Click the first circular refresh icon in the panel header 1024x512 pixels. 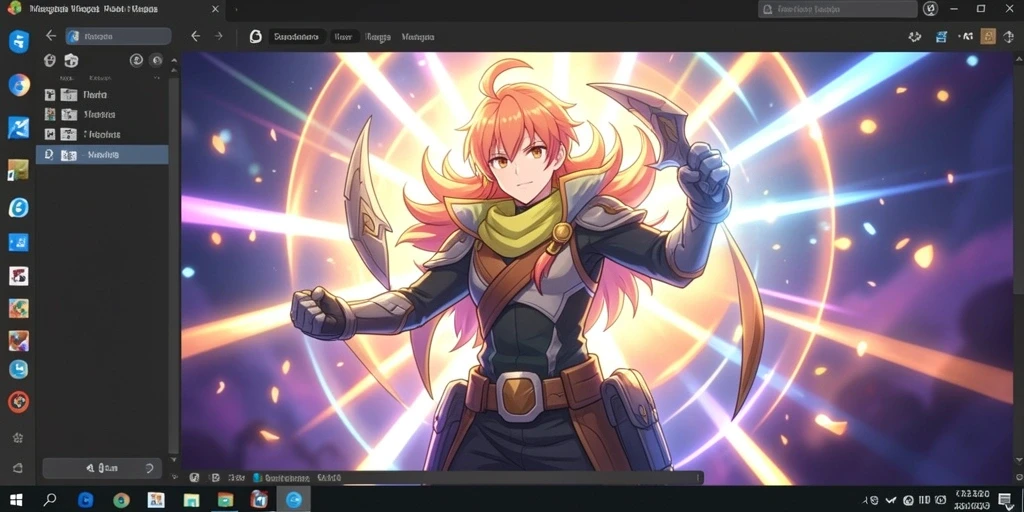[x=136, y=61]
